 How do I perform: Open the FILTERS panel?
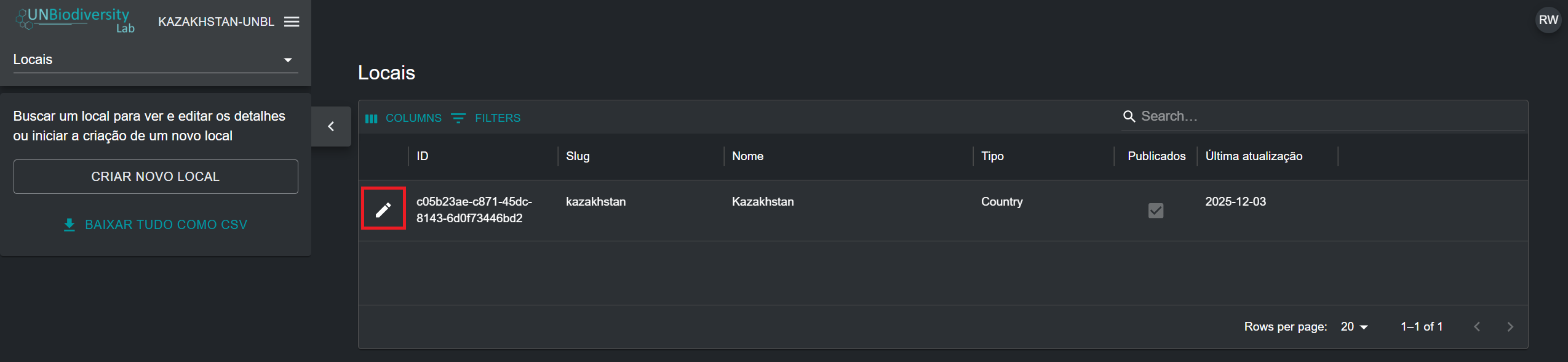pos(486,118)
